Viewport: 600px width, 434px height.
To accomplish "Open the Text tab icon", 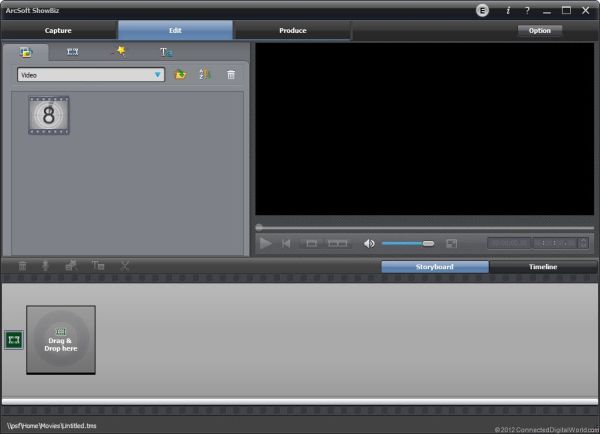I will [166, 52].
